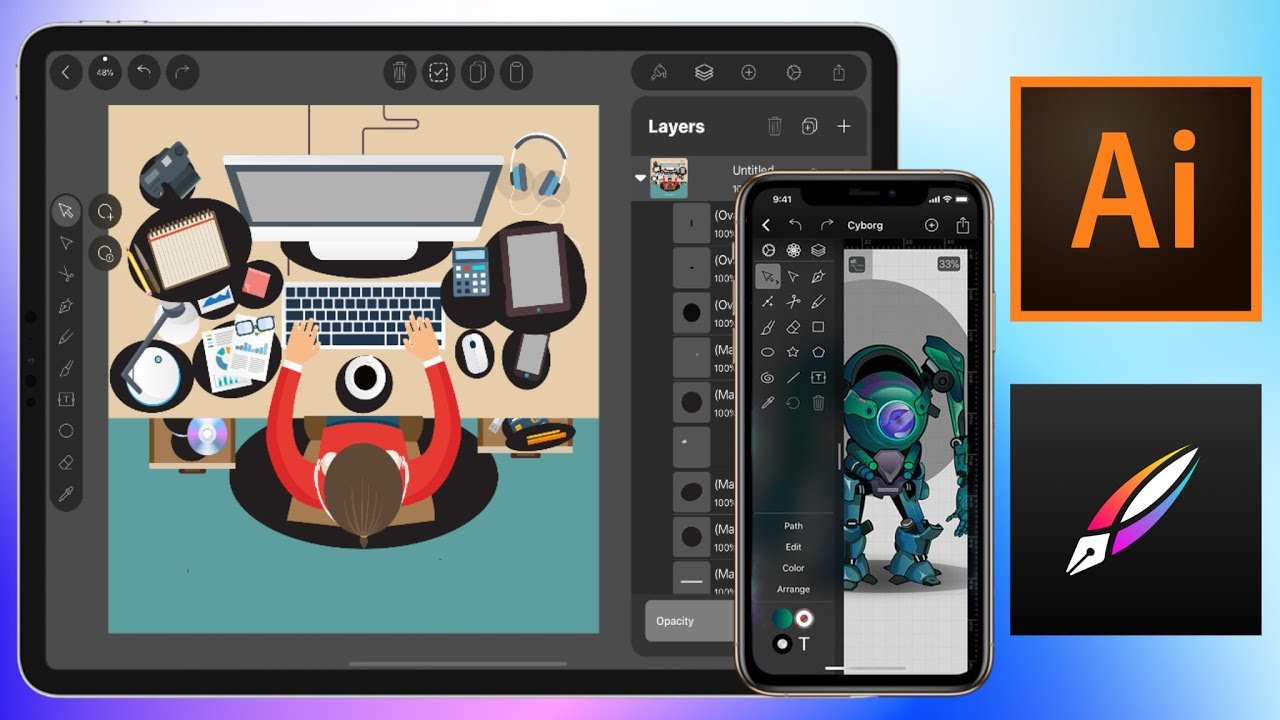Click the Untitled layer thumbnail

coord(669,178)
